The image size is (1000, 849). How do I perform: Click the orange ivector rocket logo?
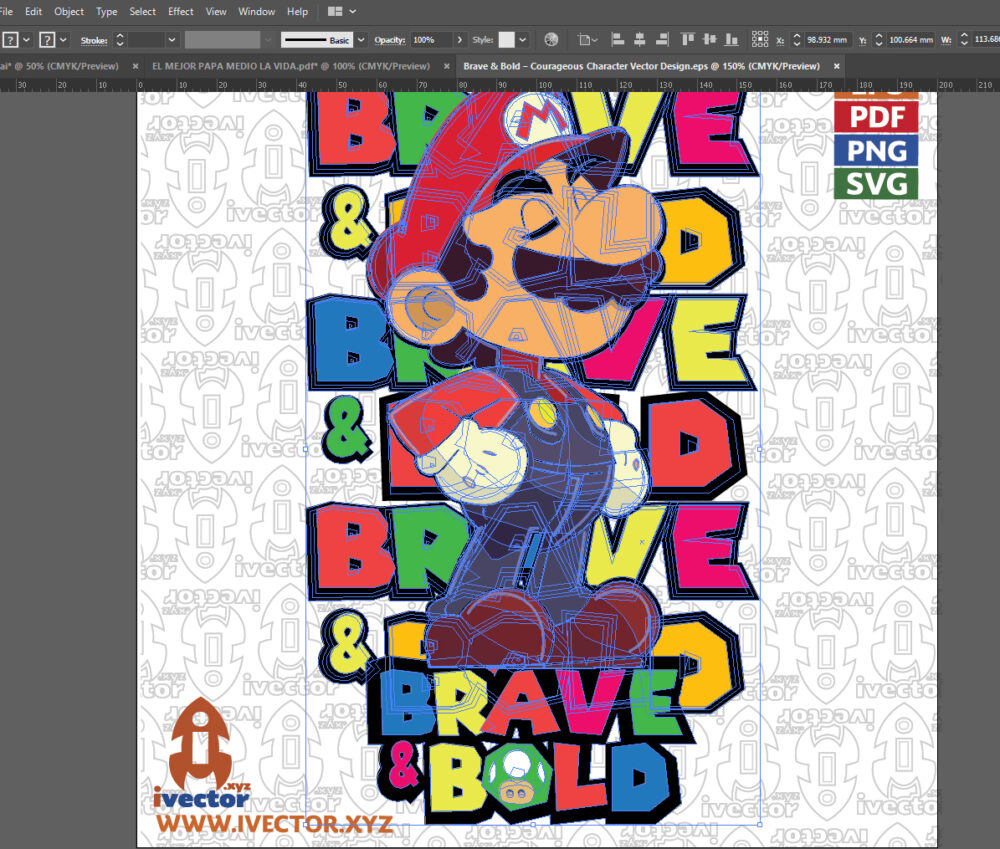[202, 754]
